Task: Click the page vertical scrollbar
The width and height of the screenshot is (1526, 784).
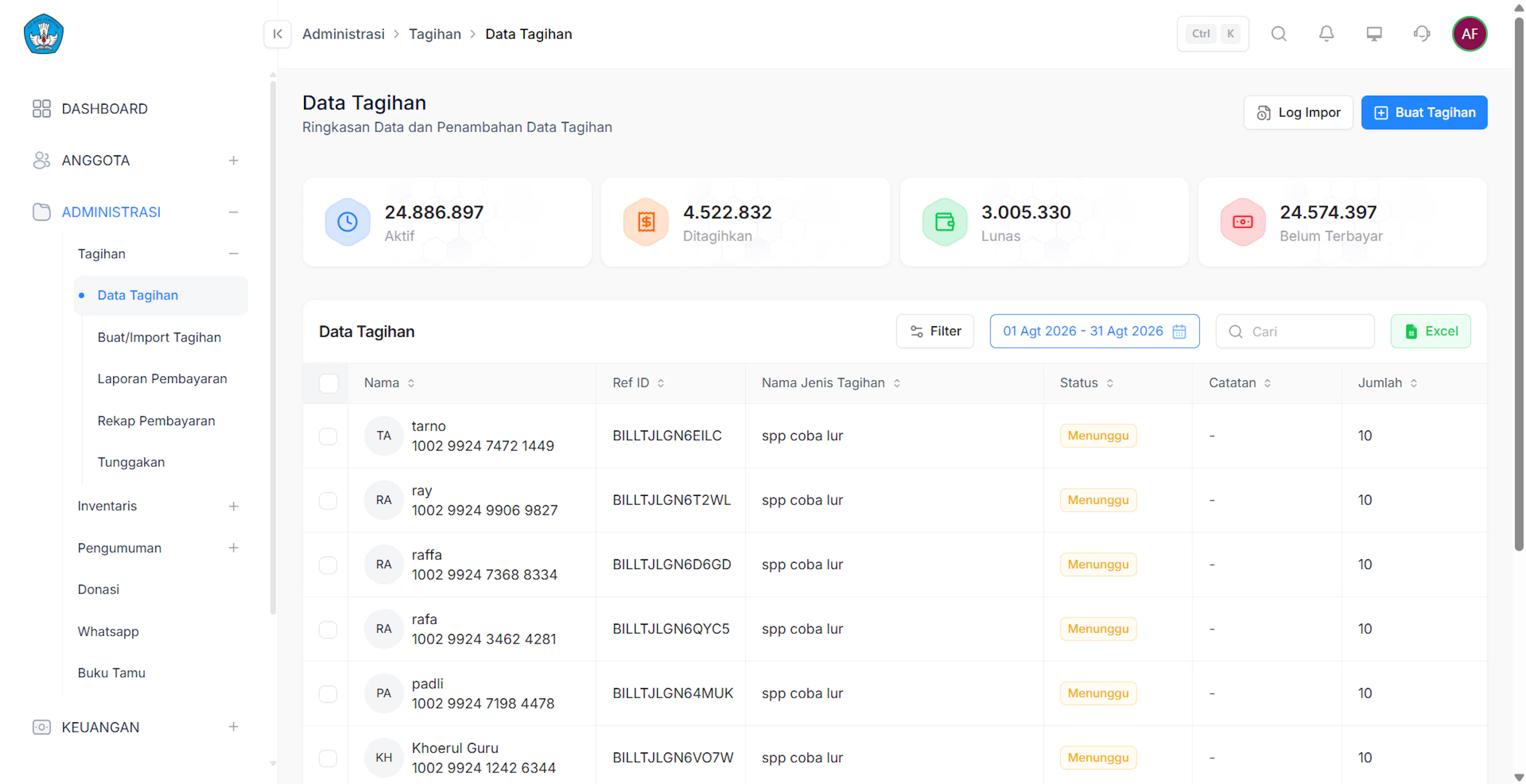Action: pyautogui.click(x=1518, y=284)
